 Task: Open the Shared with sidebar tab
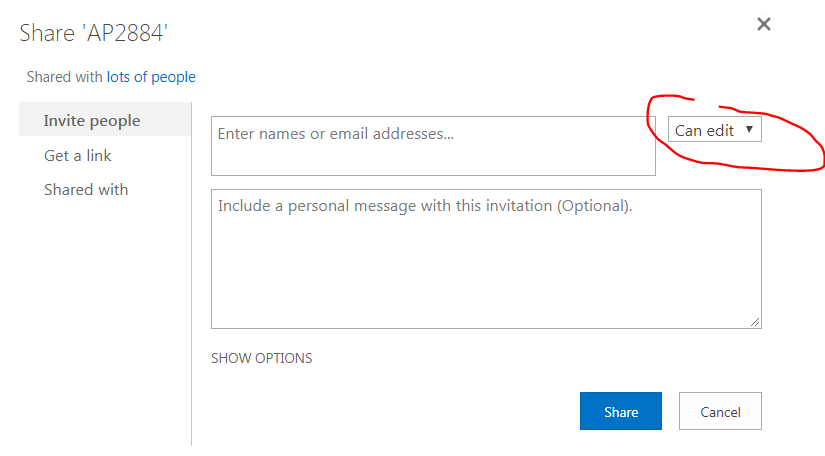tap(86, 189)
